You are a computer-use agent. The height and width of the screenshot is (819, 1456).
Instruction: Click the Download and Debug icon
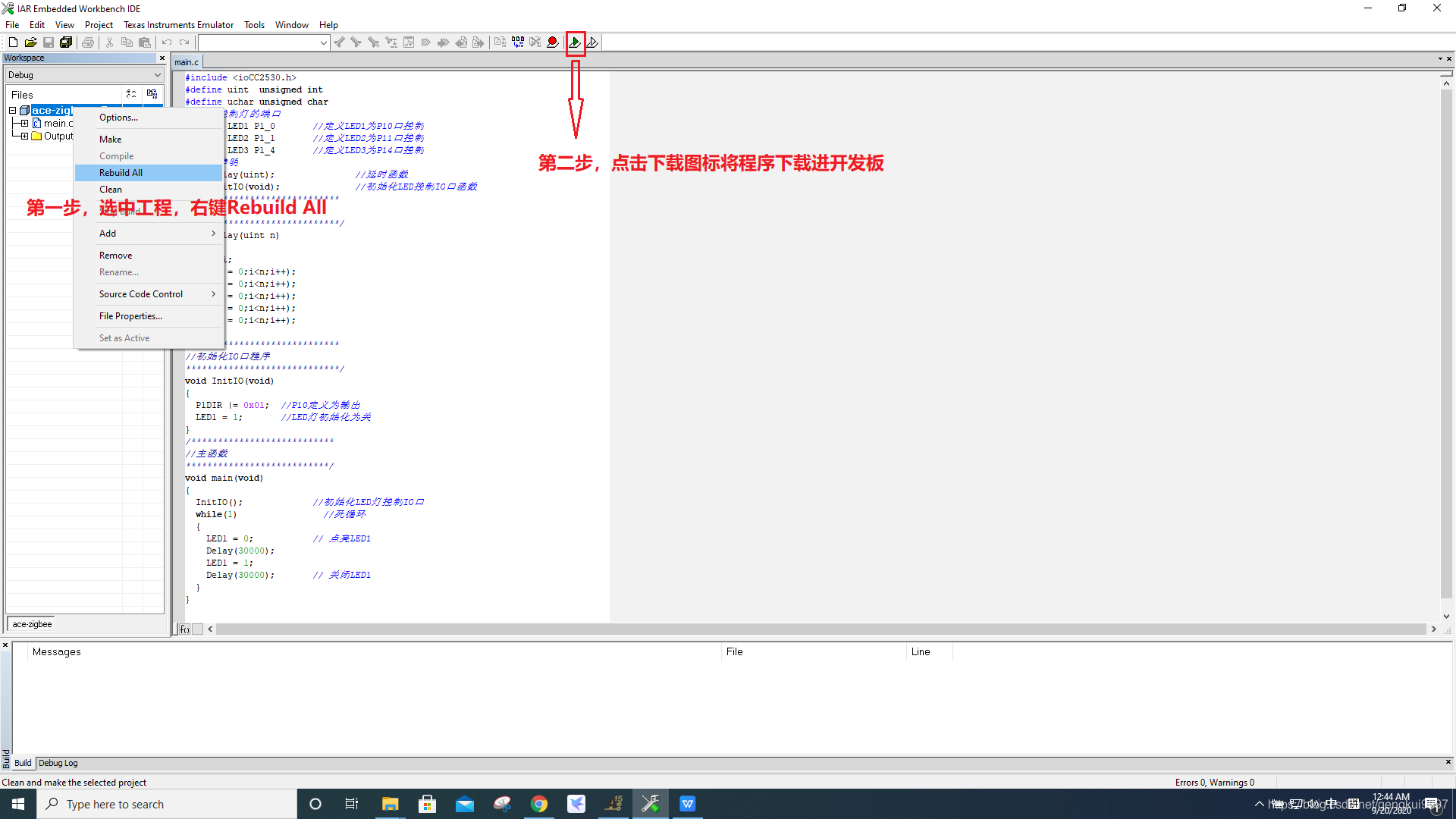click(575, 42)
